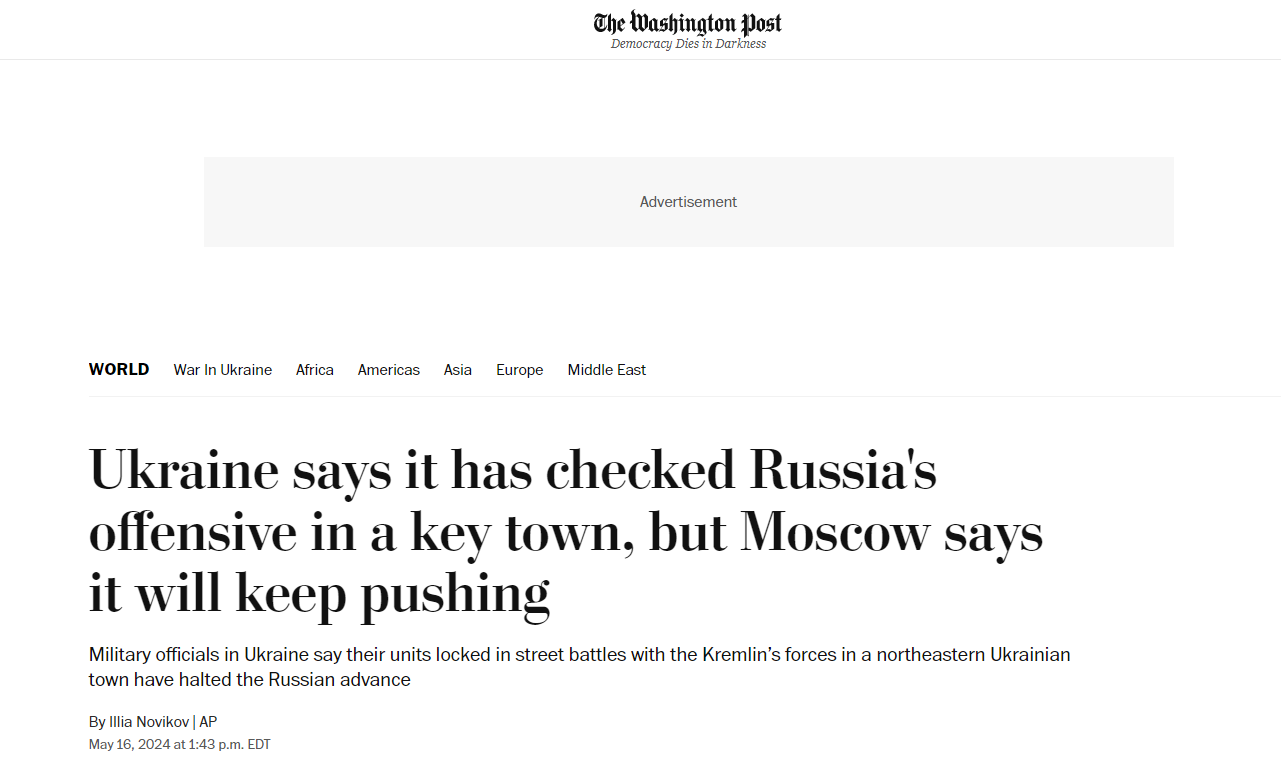
Task: Click the Democracy Dies in Darkness tagline
Action: click(x=688, y=44)
